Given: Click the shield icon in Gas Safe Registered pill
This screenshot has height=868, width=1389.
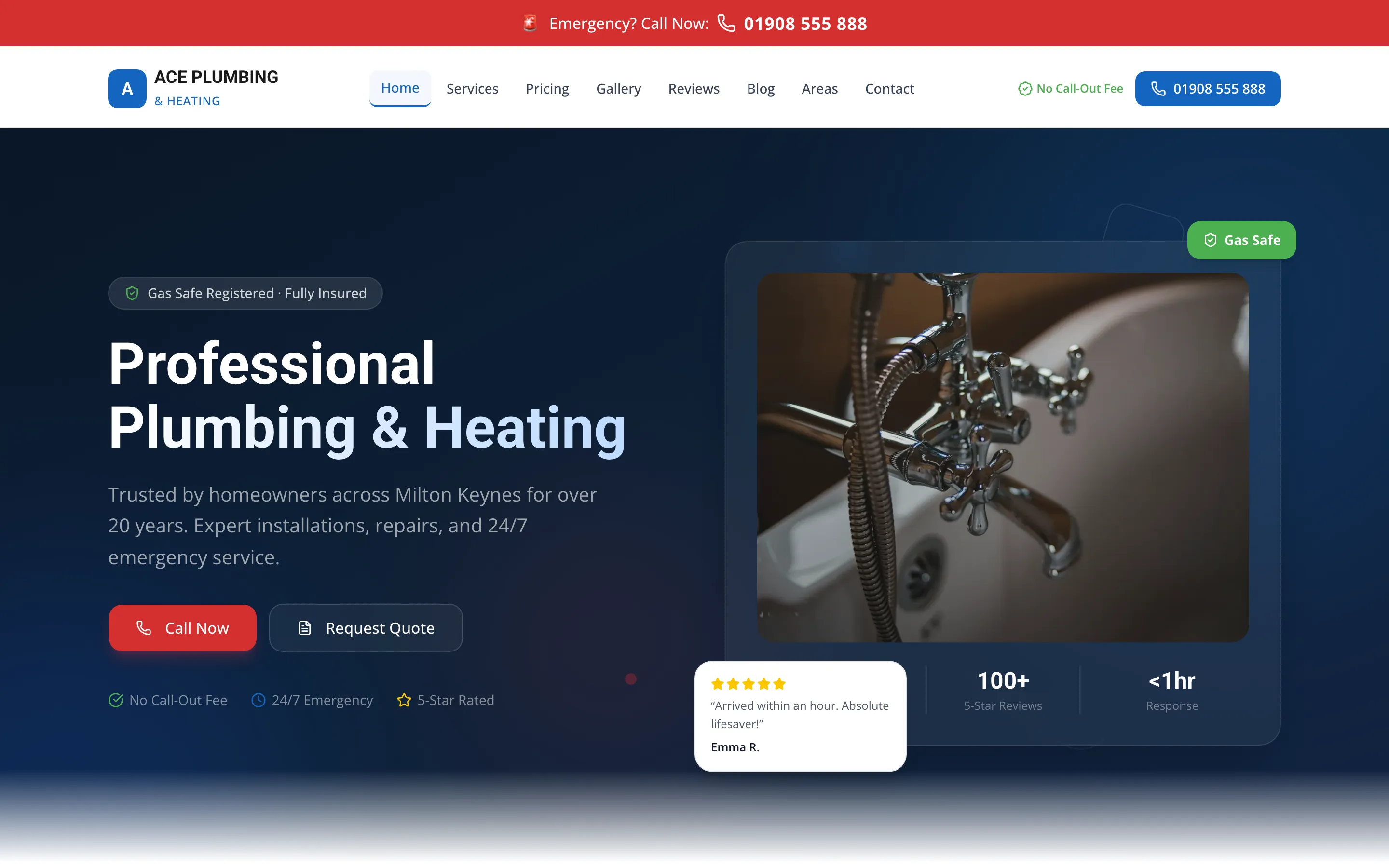Looking at the screenshot, I should [133, 293].
